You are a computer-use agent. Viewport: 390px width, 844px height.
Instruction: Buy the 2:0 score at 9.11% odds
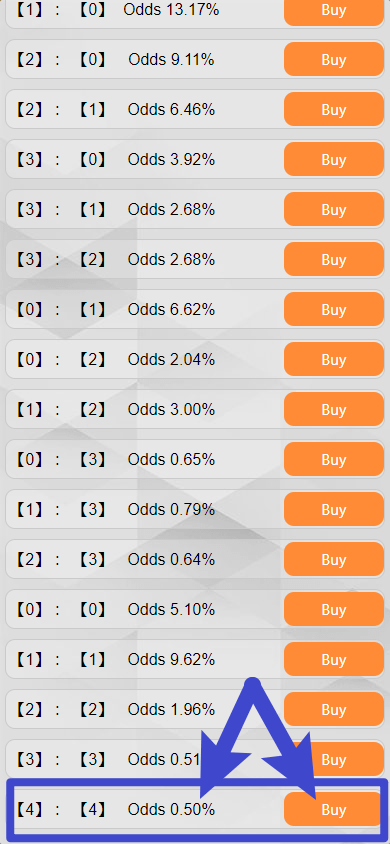334,60
